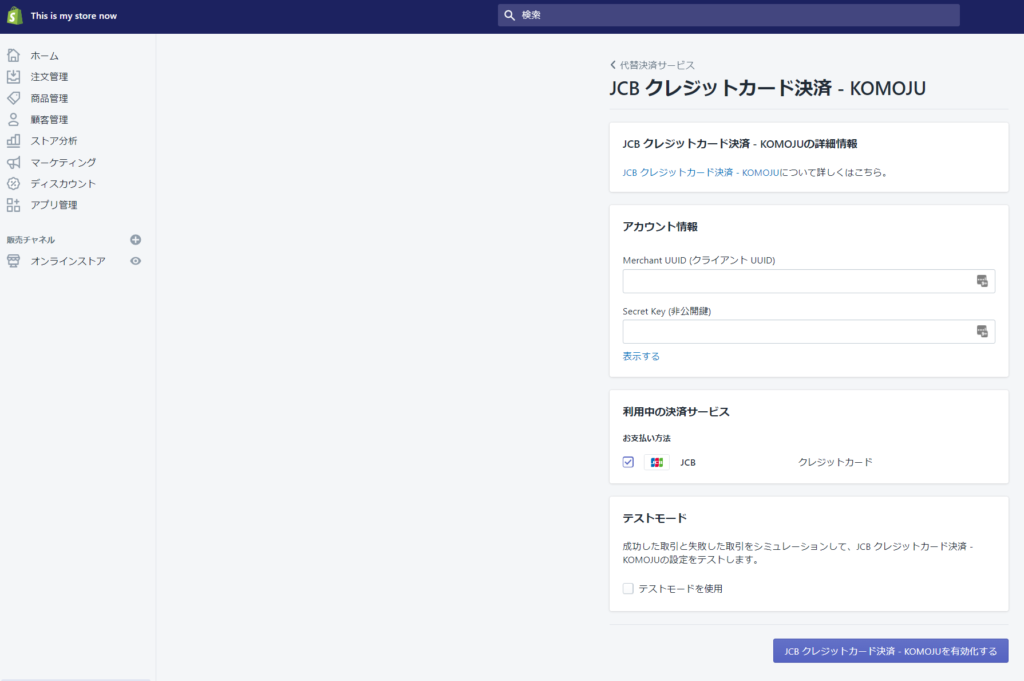Add a sales channel with plus icon
The height and width of the screenshot is (681, 1024).
135,240
